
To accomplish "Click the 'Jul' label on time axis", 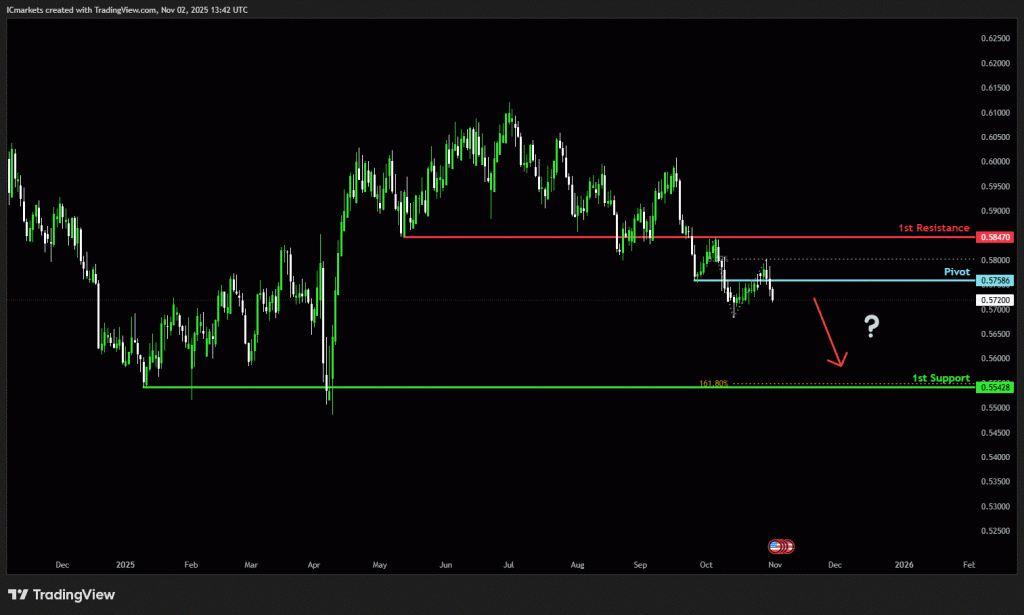I will [x=509, y=565].
